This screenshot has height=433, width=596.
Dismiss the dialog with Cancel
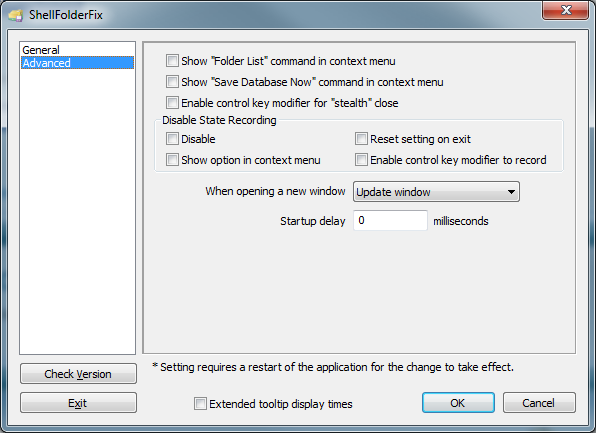coord(539,403)
